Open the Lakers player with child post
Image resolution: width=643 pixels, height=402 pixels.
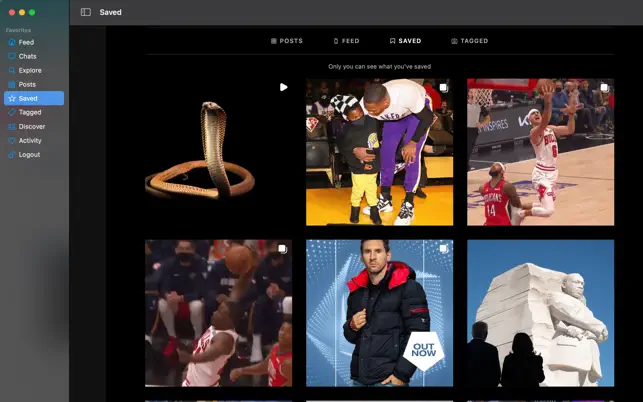[x=380, y=152]
